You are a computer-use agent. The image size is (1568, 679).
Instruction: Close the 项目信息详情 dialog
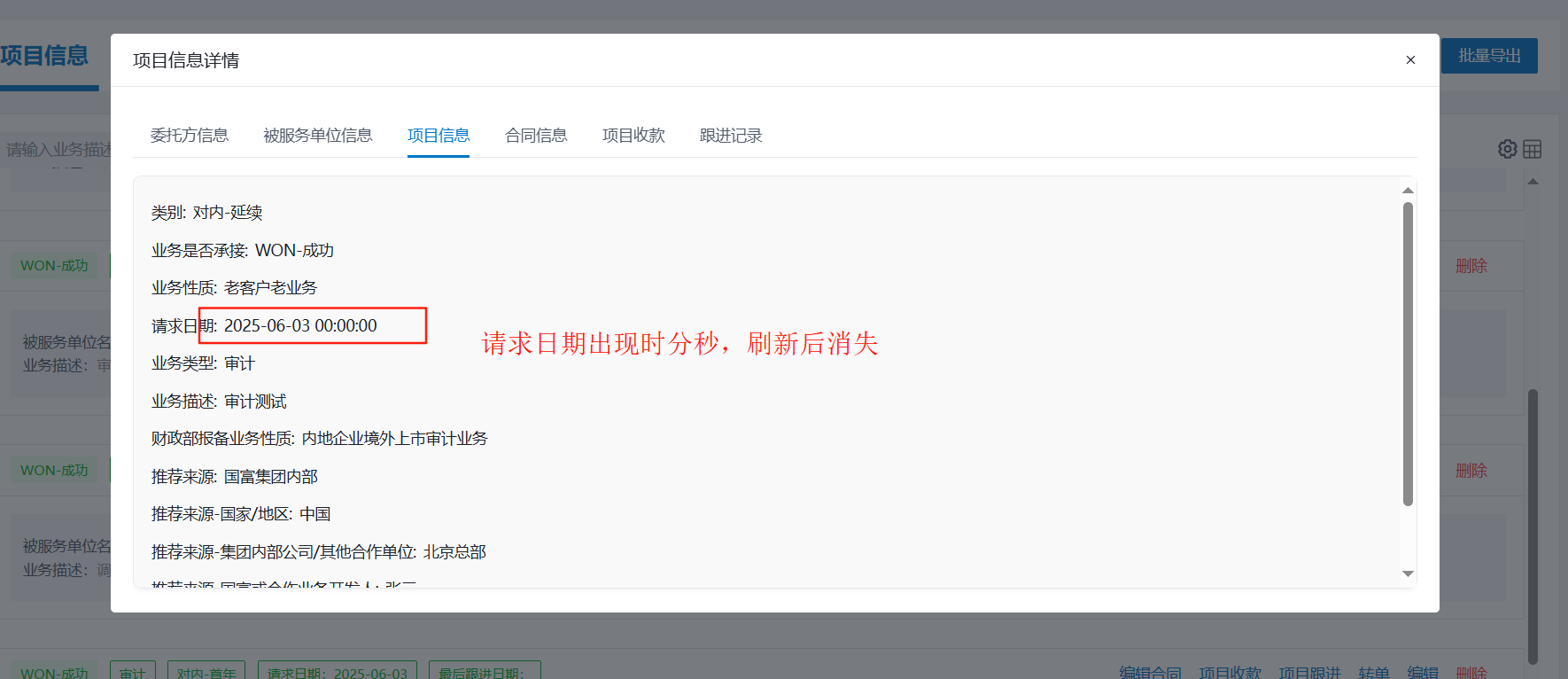[x=1410, y=60]
